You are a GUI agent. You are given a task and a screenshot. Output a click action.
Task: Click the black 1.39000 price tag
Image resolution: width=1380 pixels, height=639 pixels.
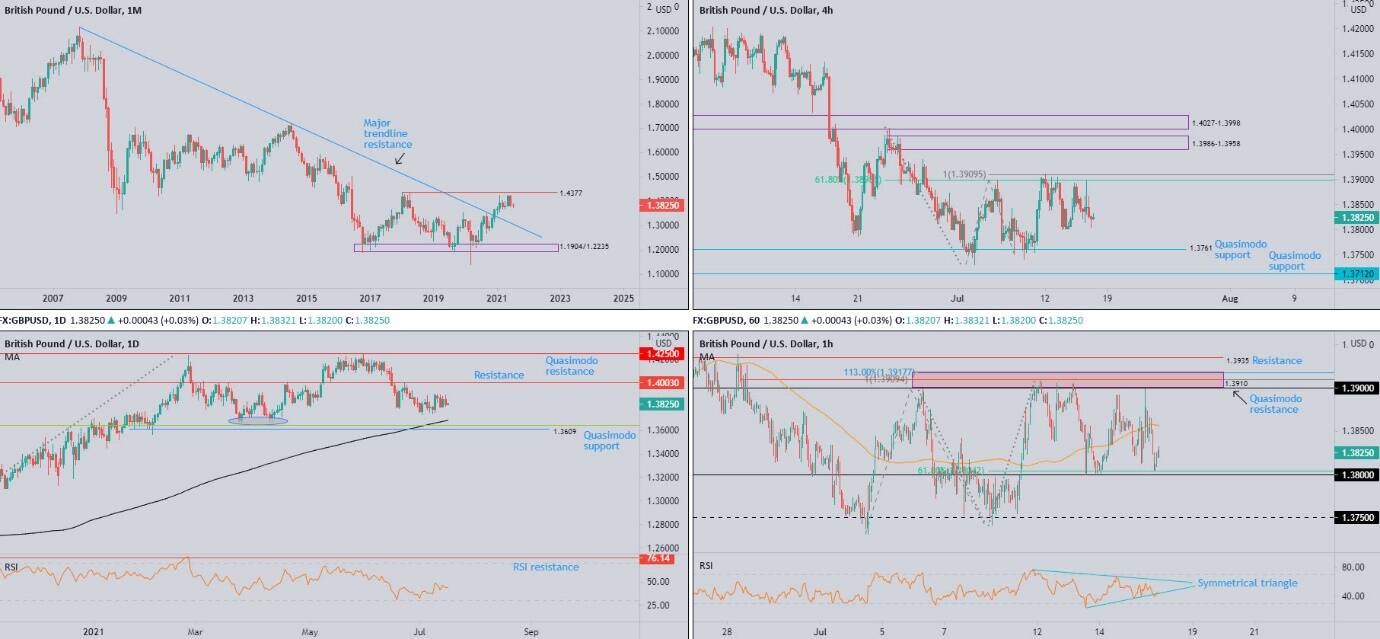1357,388
